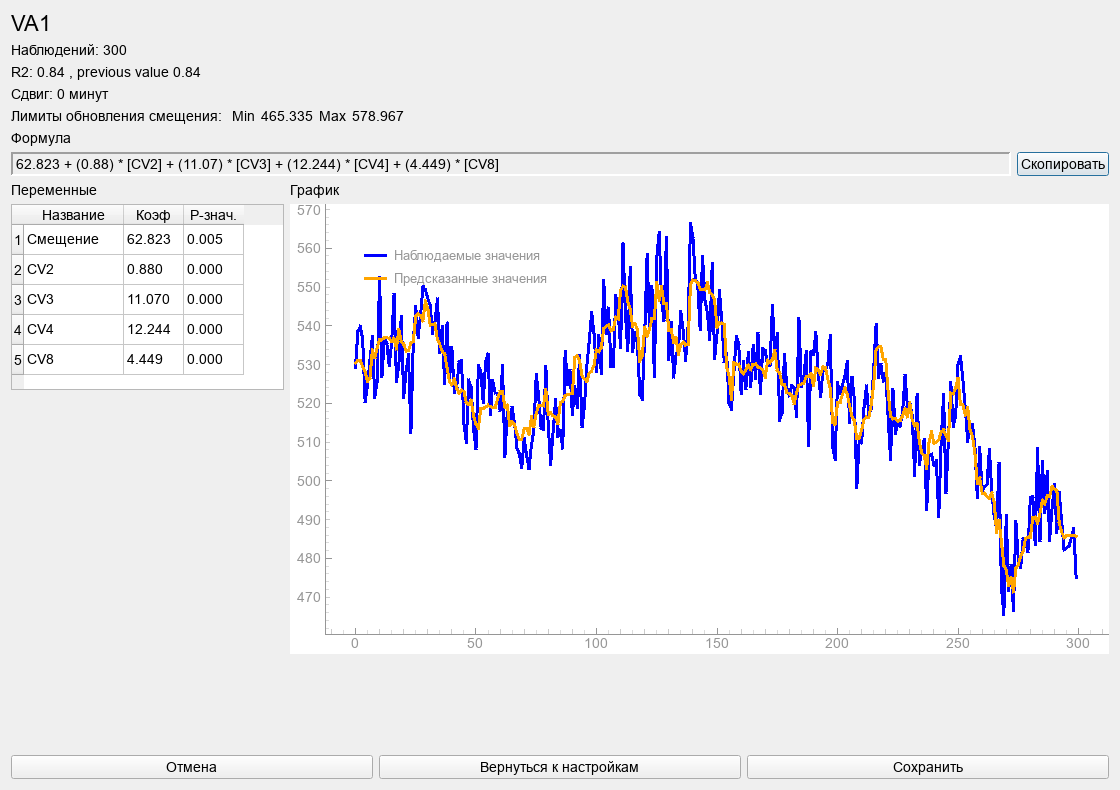Screen dimensions: 1120x790
Task: Click the Min value 465.335
Action: pos(286,116)
